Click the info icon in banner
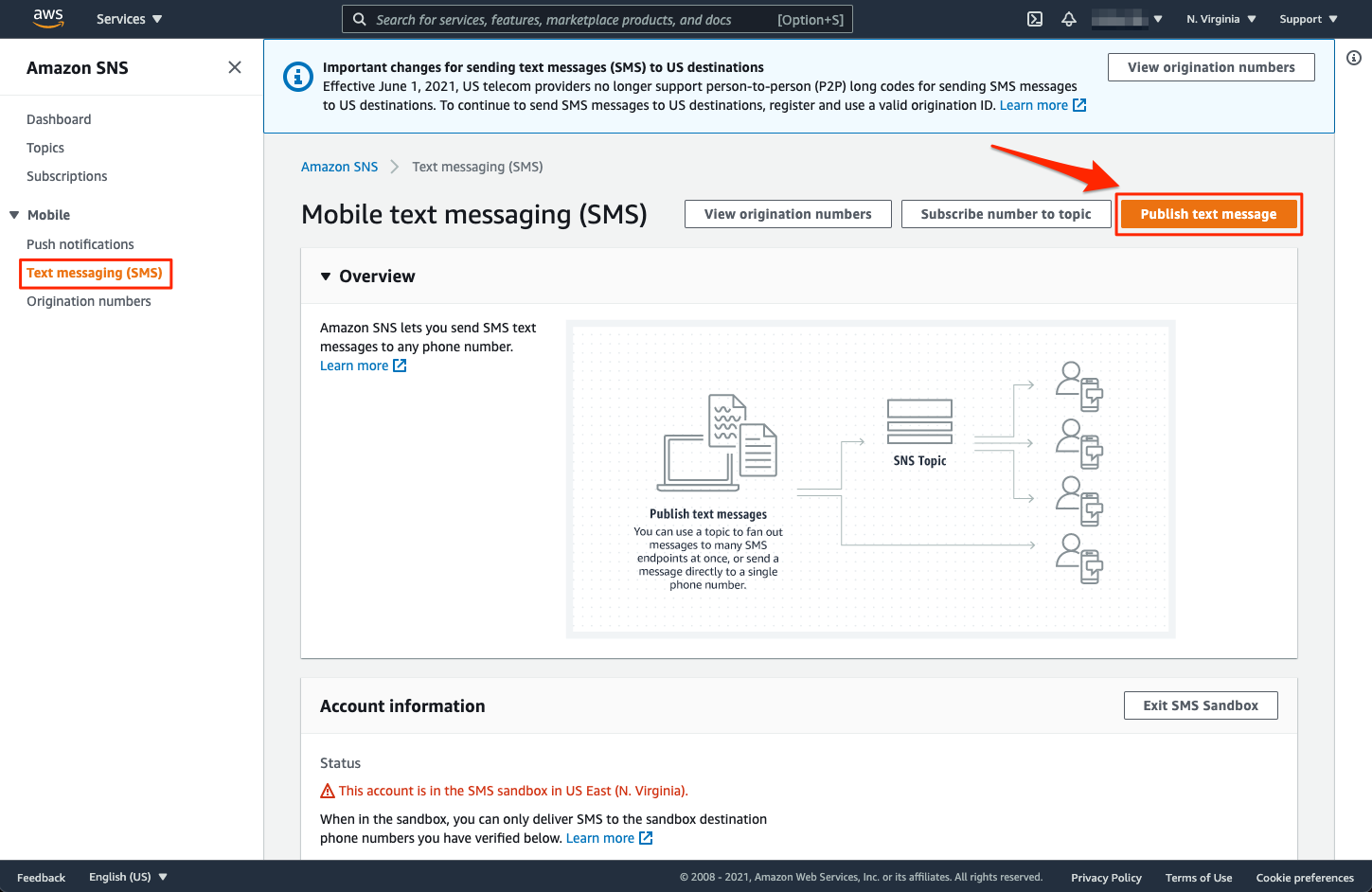 tap(298, 77)
